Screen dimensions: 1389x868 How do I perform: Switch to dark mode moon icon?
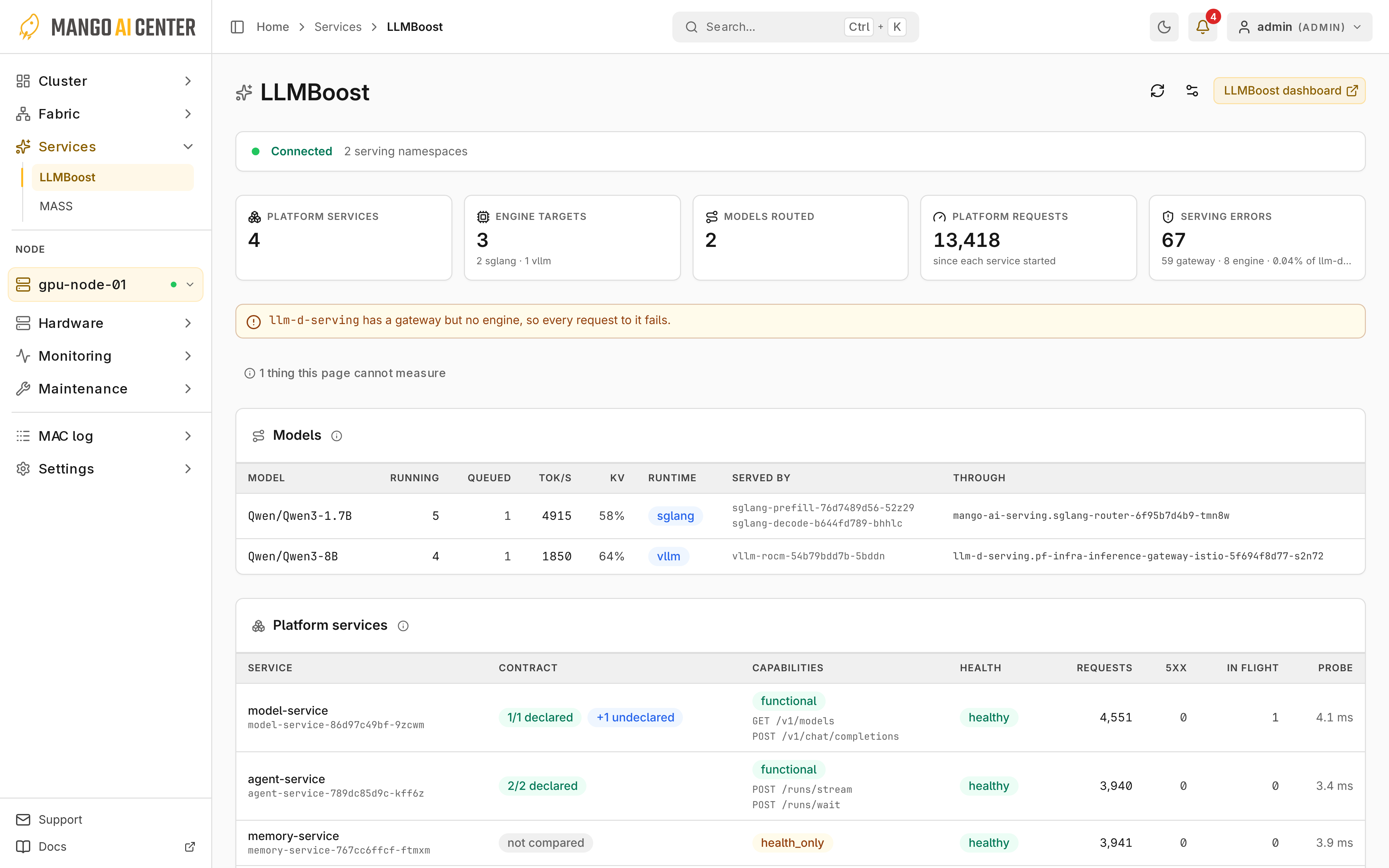pyautogui.click(x=1163, y=27)
